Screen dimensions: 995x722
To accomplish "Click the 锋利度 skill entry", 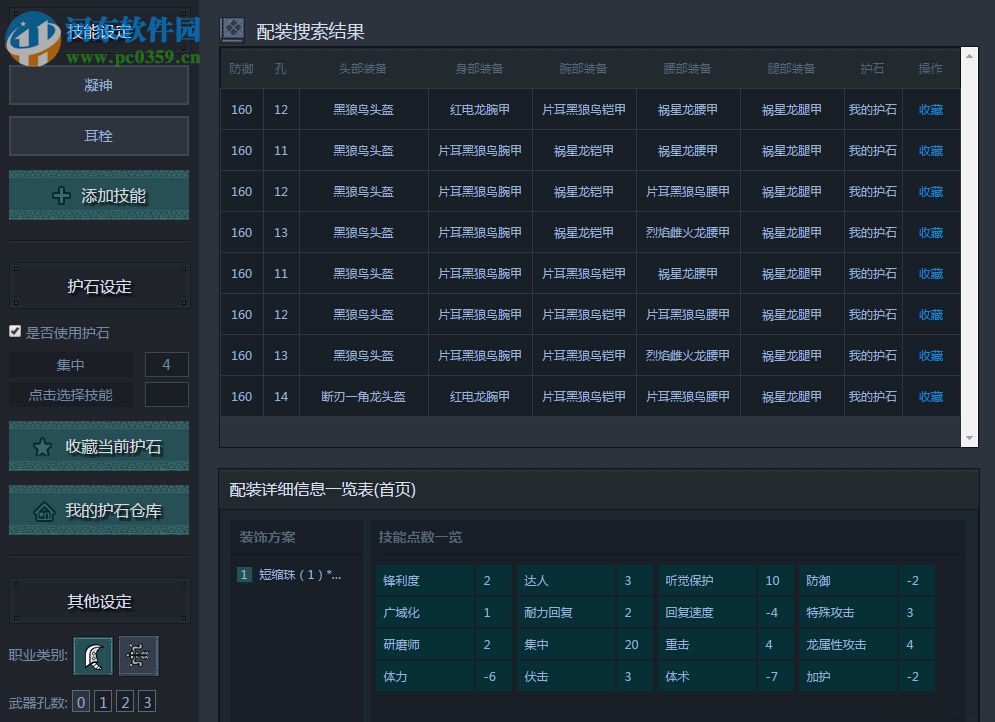I will tap(443, 580).
